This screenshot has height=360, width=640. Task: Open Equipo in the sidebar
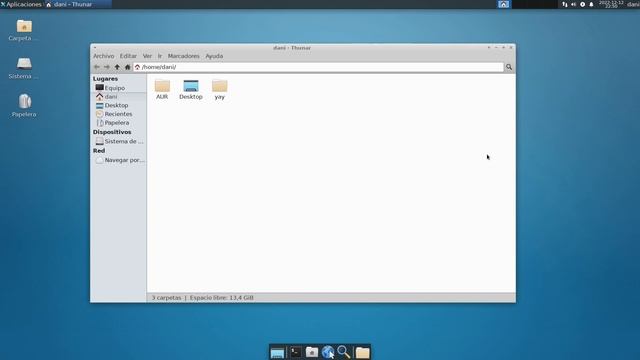[118, 88]
